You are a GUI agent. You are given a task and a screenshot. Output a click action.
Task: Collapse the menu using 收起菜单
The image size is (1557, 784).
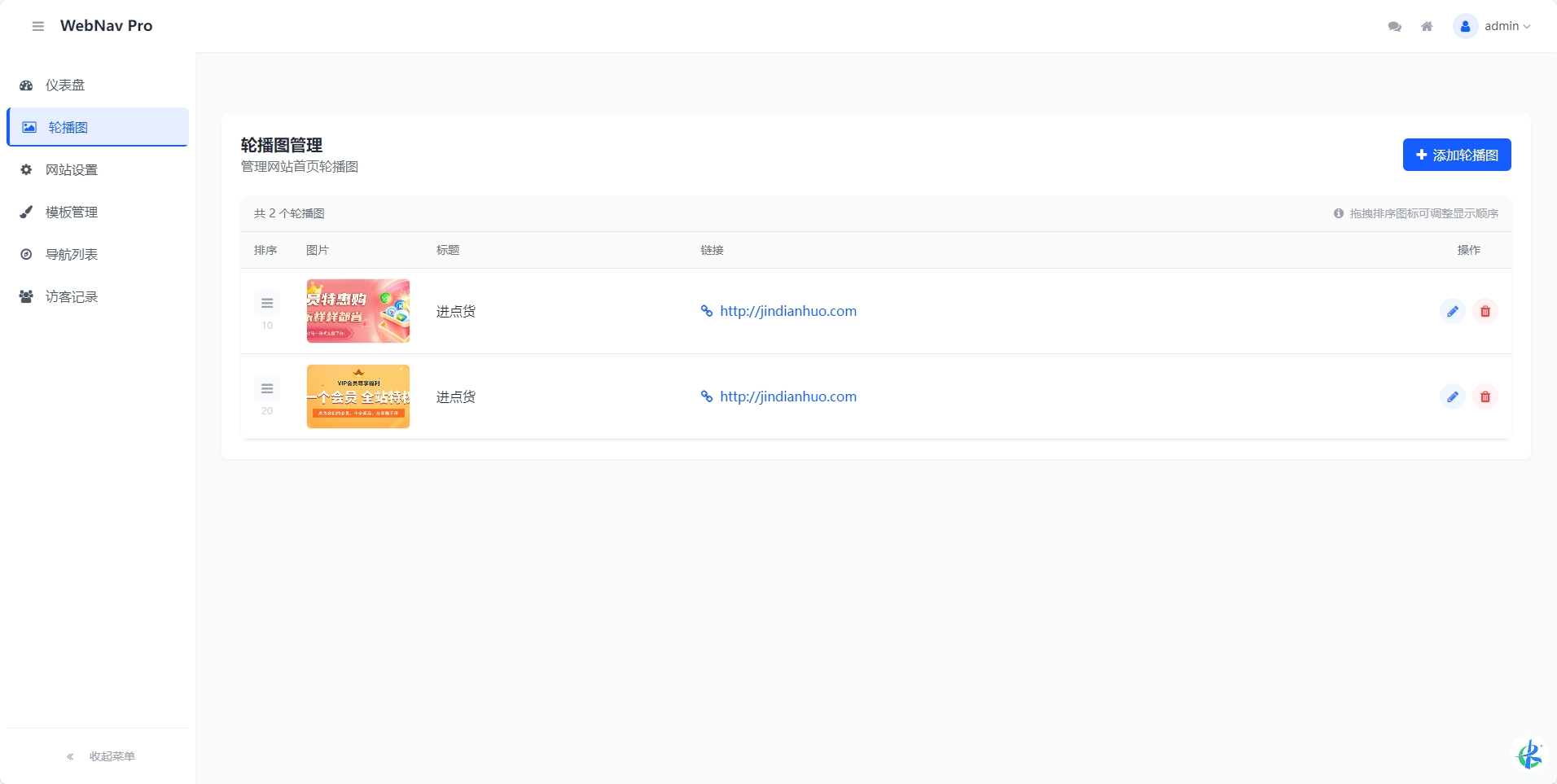(x=112, y=756)
